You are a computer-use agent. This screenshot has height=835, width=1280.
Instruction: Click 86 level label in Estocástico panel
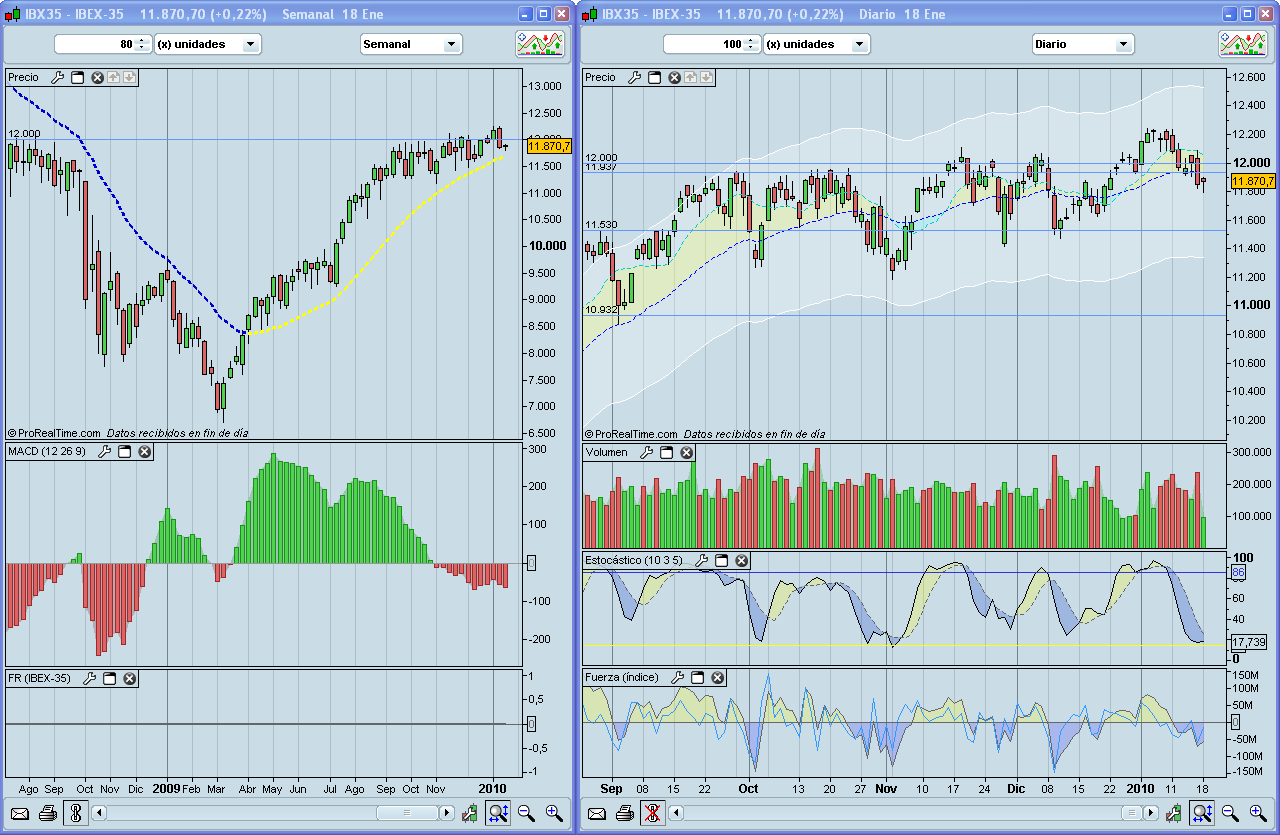[1237, 572]
